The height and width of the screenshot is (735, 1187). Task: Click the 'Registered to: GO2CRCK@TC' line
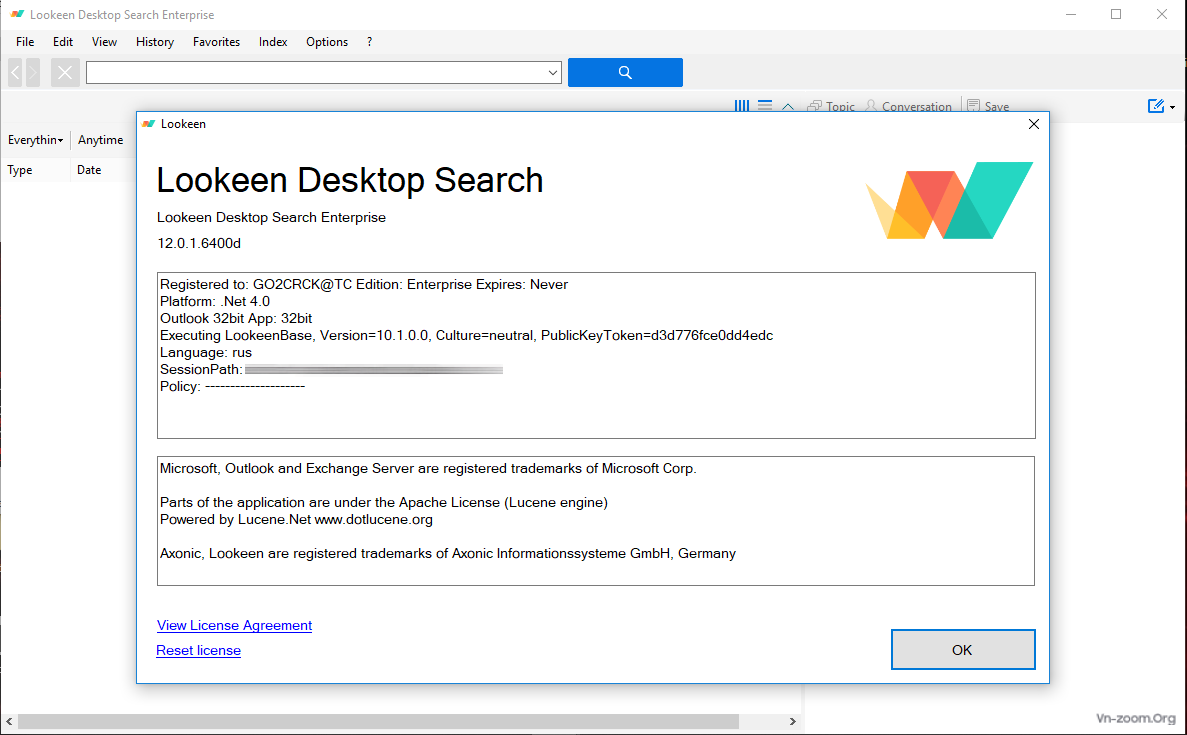pyautogui.click(x=363, y=285)
